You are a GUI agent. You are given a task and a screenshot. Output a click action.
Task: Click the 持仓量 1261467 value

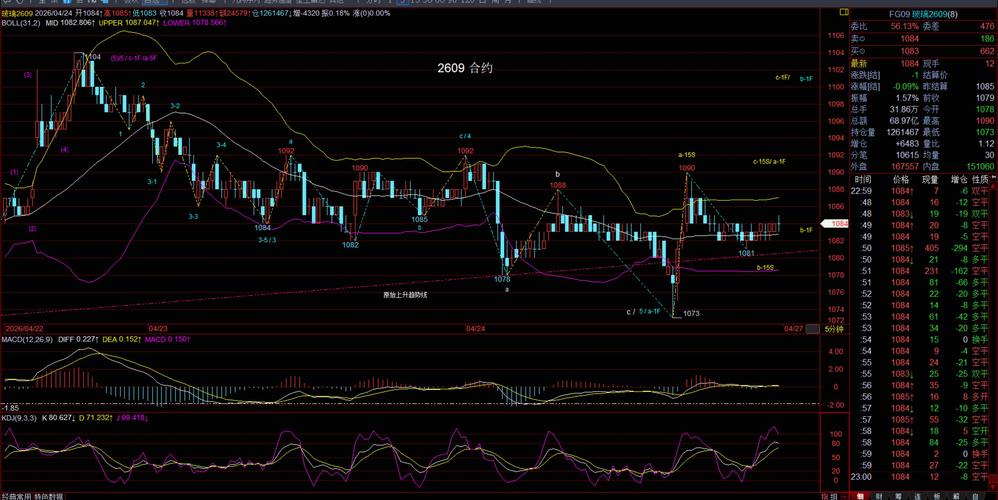[x=903, y=132]
